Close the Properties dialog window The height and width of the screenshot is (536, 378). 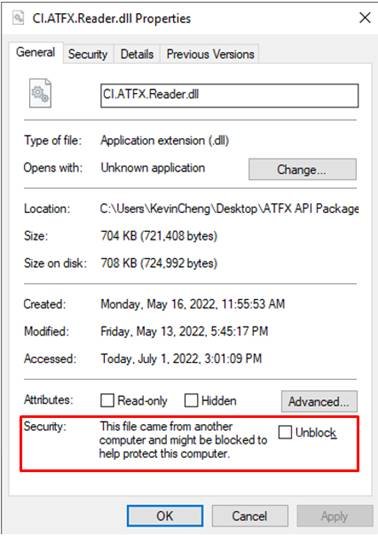pos(365,17)
